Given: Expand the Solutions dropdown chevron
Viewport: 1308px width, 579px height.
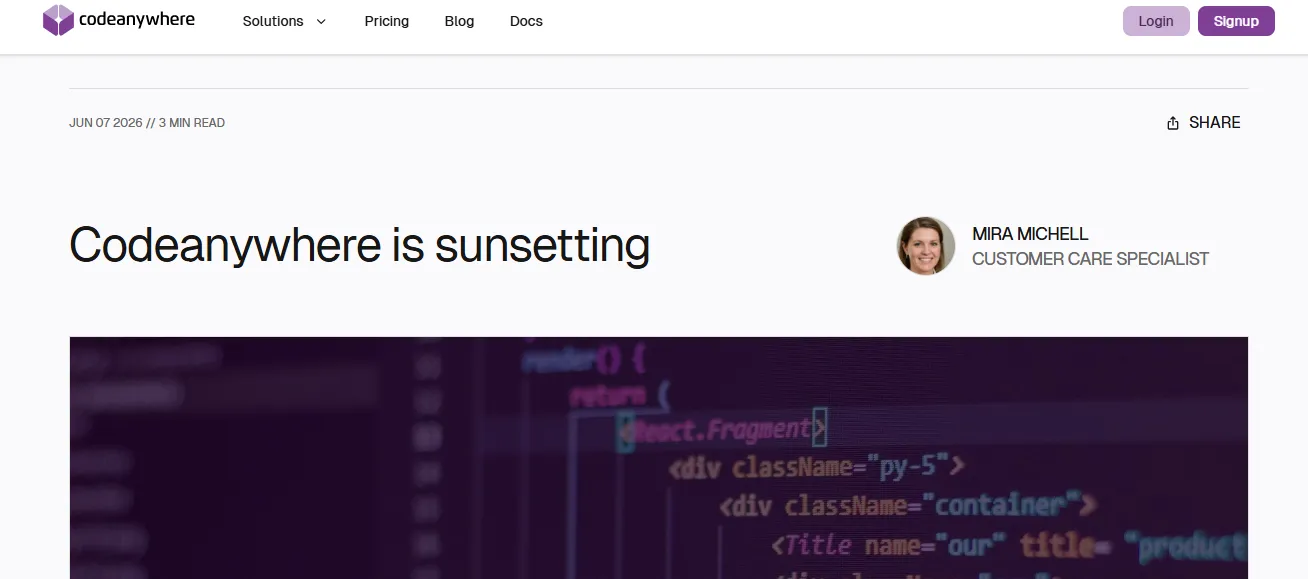Looking at the screenshot, I should [321, 21].
